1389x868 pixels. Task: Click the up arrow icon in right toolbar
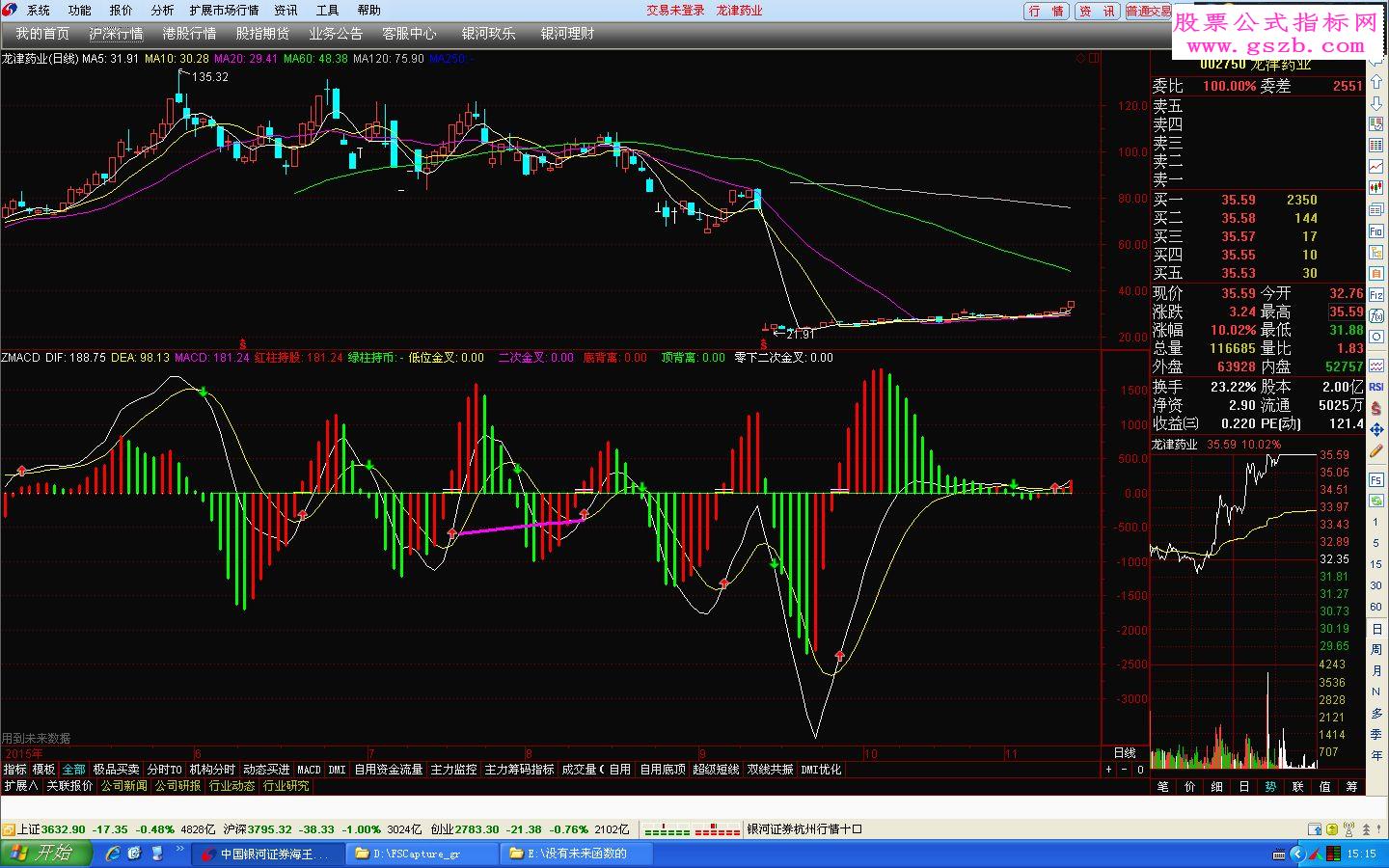1376,81
